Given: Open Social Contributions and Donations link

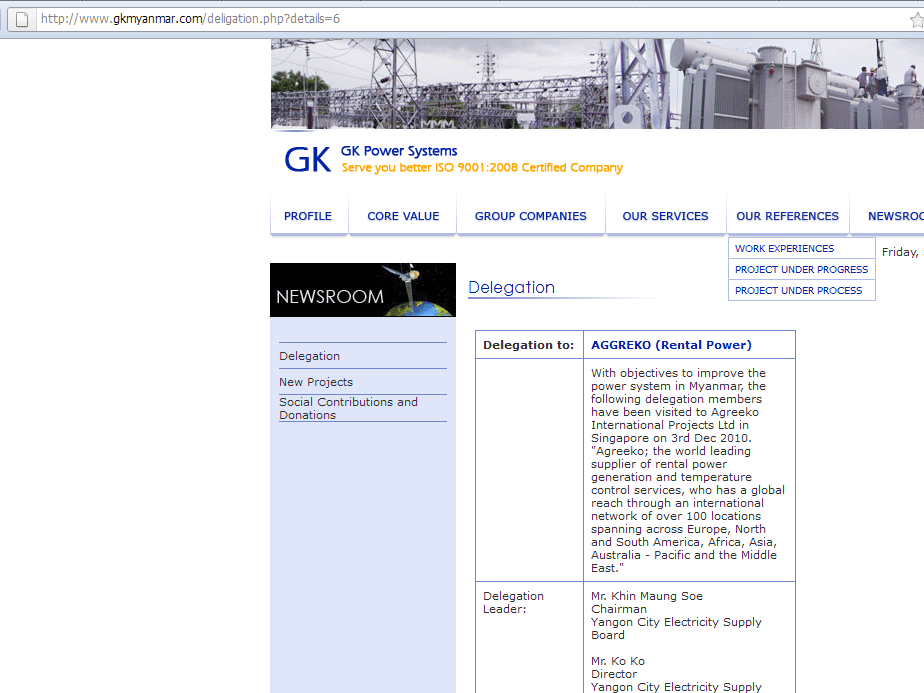Looking at the screenshot, I should [x=348, y=408].
